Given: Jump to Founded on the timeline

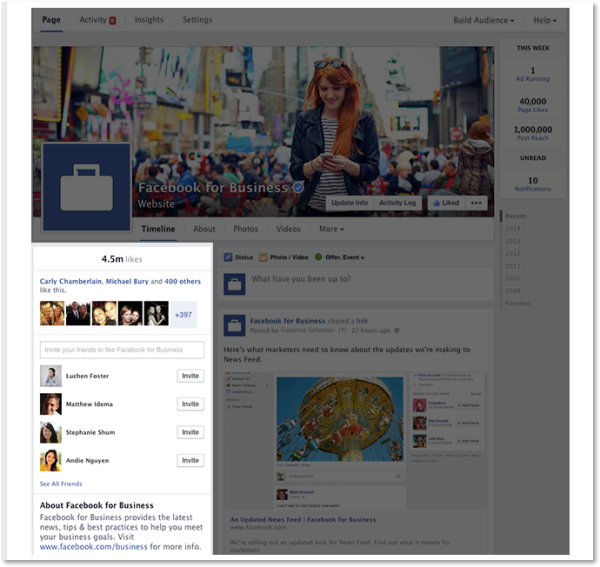Looking at the screenshot, I should 518,303.
